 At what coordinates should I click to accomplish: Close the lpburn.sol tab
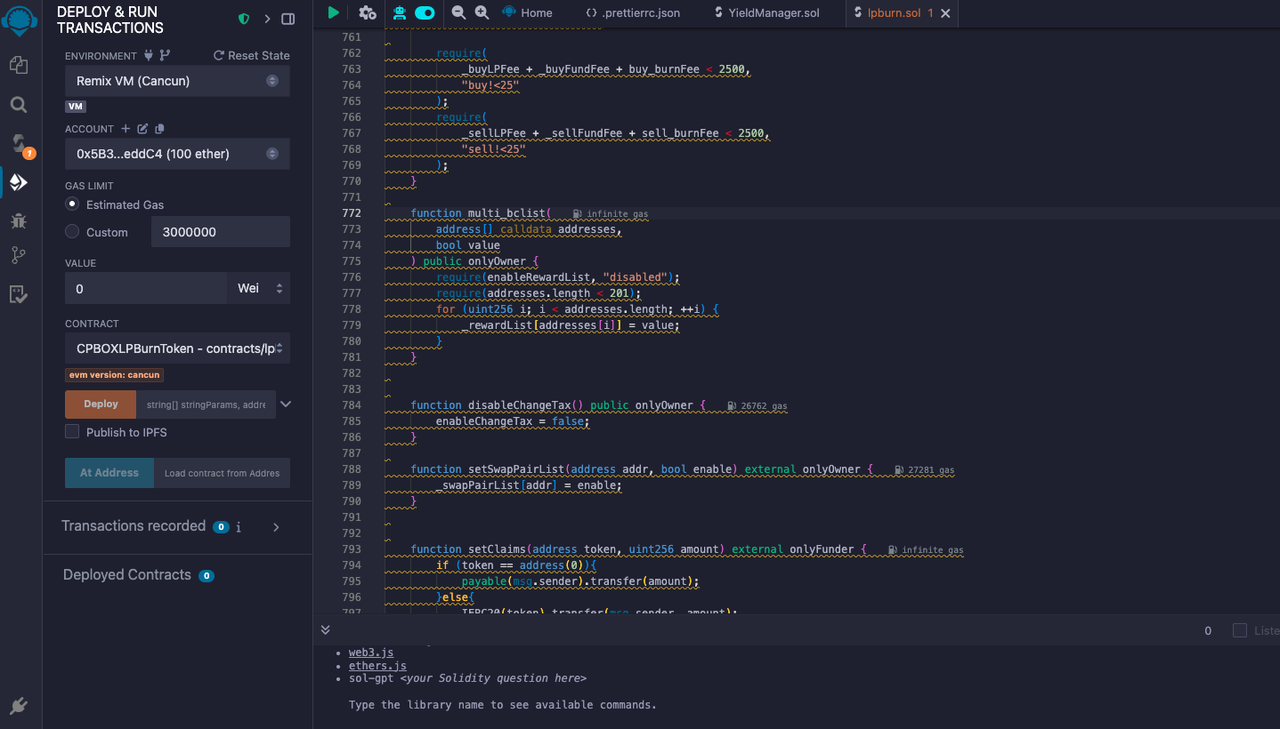click(x=946, y=13)
